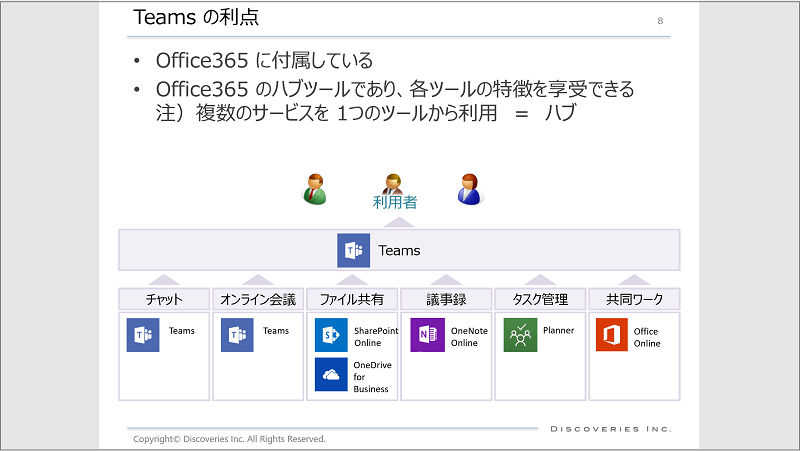Click the Planner text label
Image resolution: width=800 pixels, height=451 pixels.
[558, 331]
